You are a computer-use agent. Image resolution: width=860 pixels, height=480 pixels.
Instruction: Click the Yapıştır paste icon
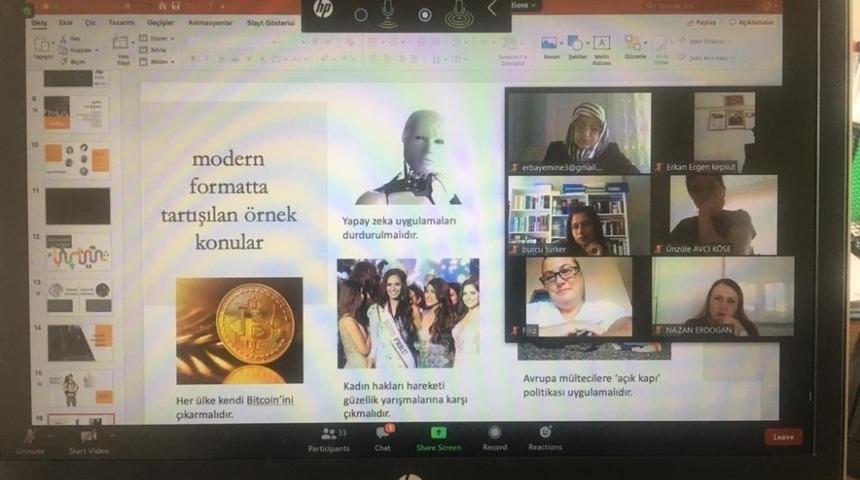coord(42,45)
